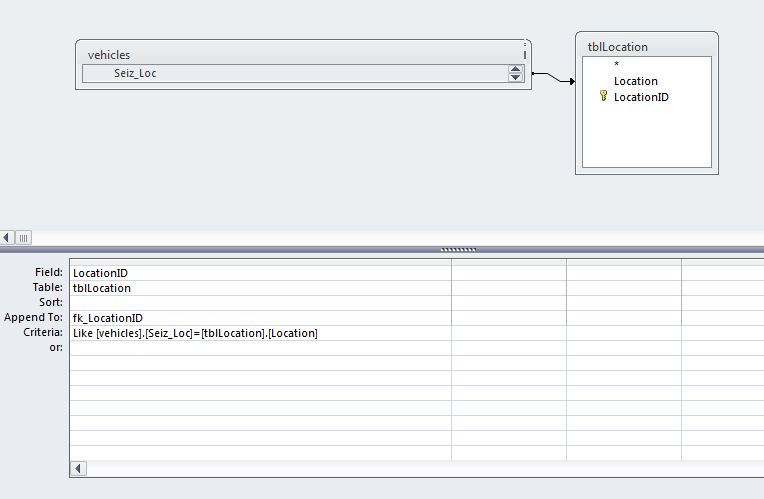Click the primary key icon beside LocationID

(603, 96)
